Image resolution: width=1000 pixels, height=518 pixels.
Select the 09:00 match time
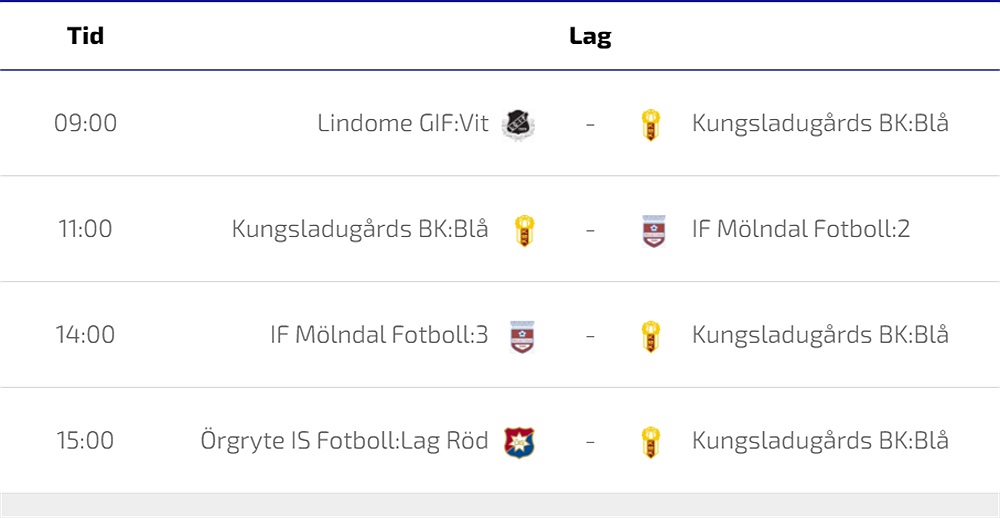tap(85, 123)
